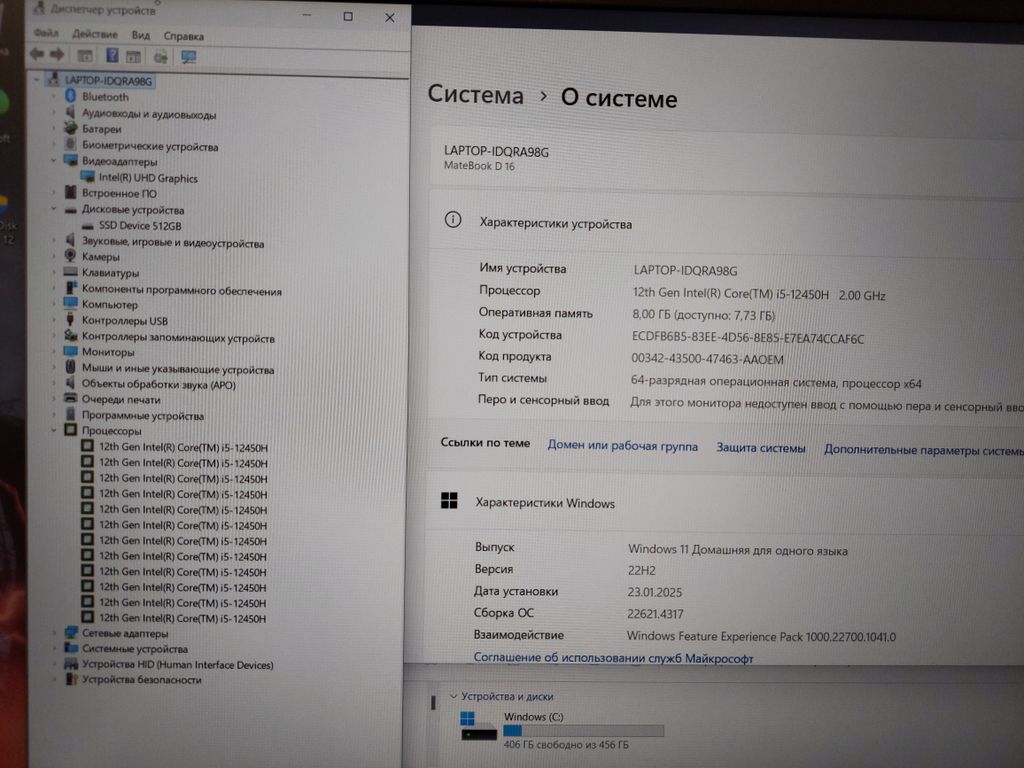This screenshot has width=1024, height=768.
Task: Click the Windows 11 Домашняя для одного языка value
Action: pyautogui.click(x=738, y=551)
